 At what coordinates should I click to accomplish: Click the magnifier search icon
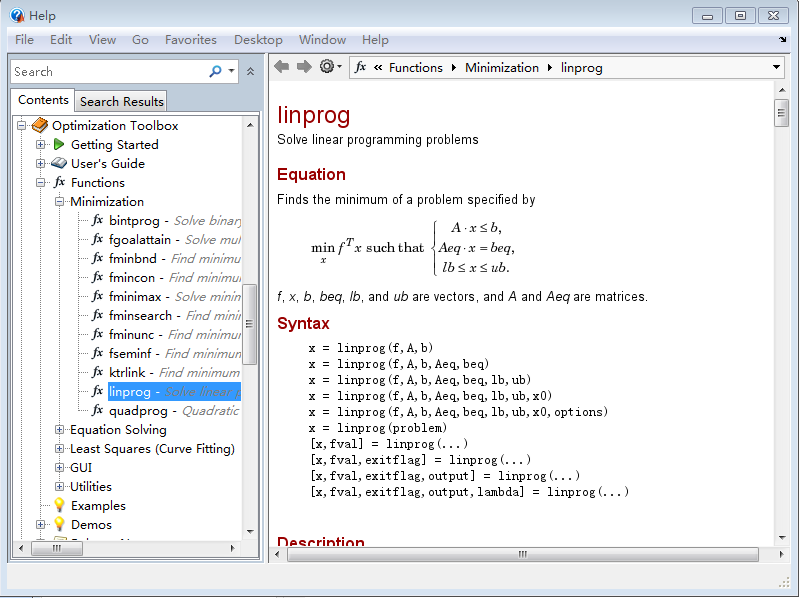click(216, 71)
